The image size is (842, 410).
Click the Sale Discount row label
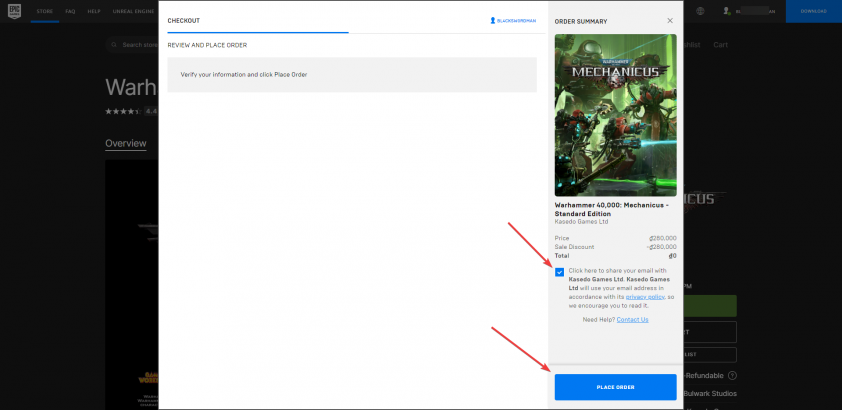pos(574,247)
